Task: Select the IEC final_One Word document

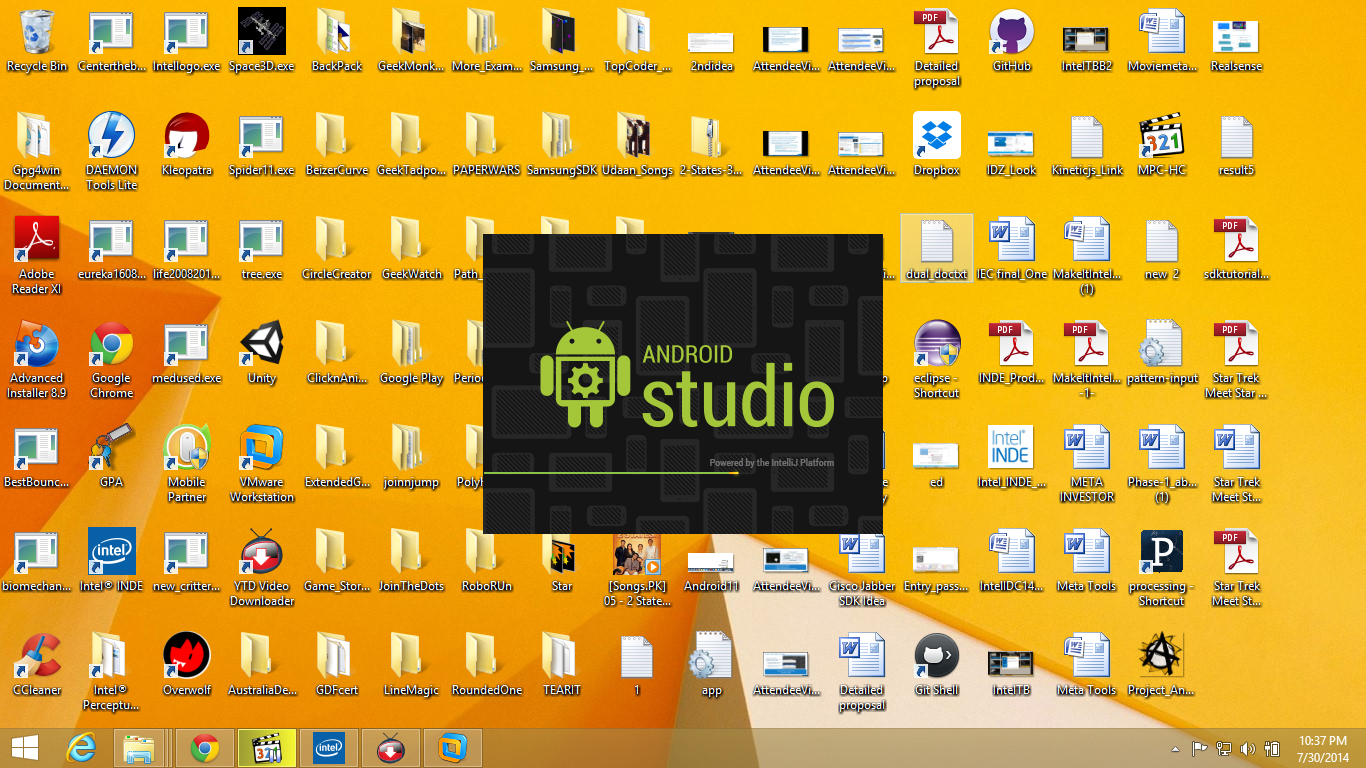Action: pyautogui.click(x=1011, y=249)
